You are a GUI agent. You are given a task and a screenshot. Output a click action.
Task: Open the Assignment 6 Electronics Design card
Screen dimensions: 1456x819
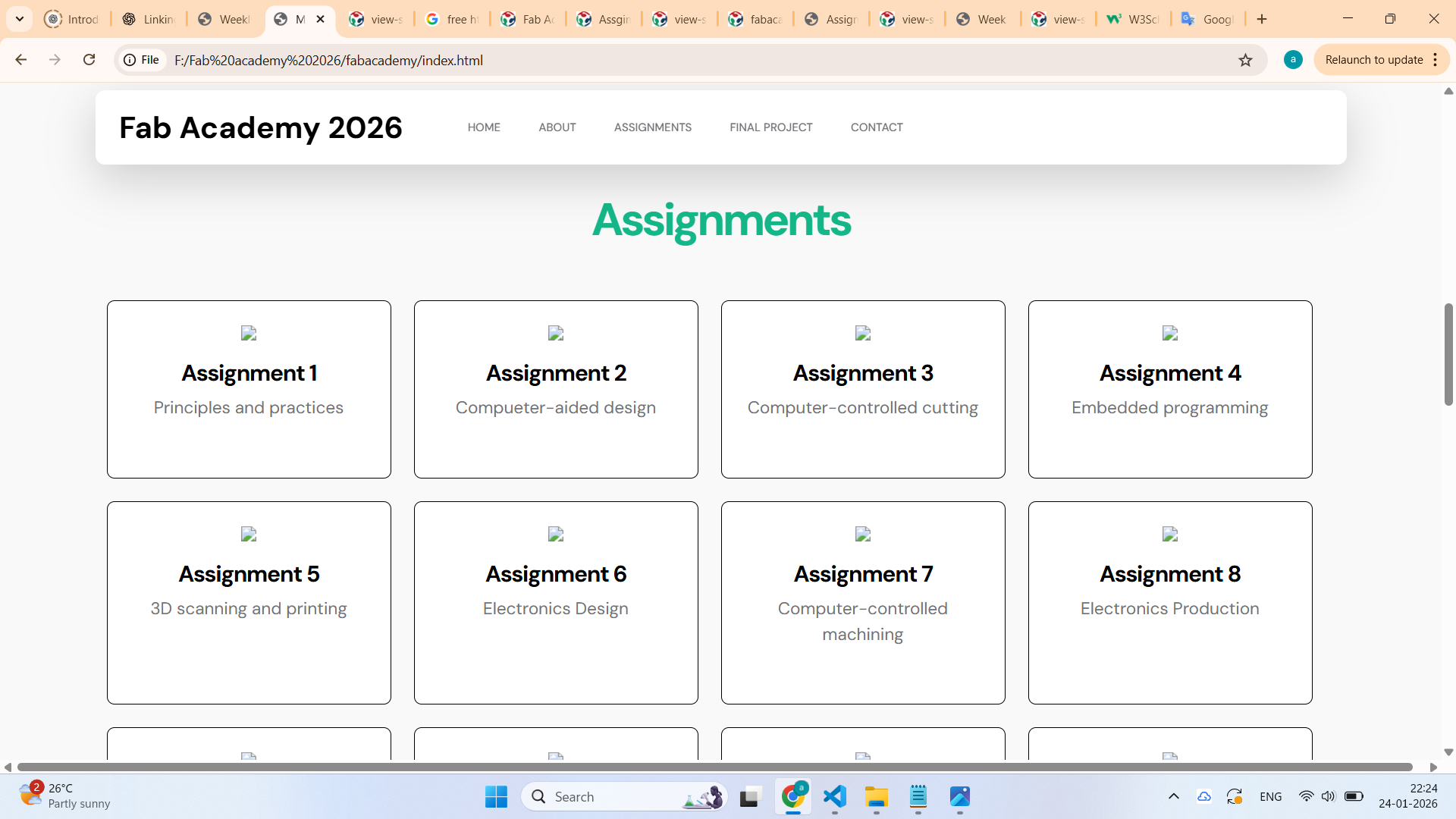click(556, 602)
